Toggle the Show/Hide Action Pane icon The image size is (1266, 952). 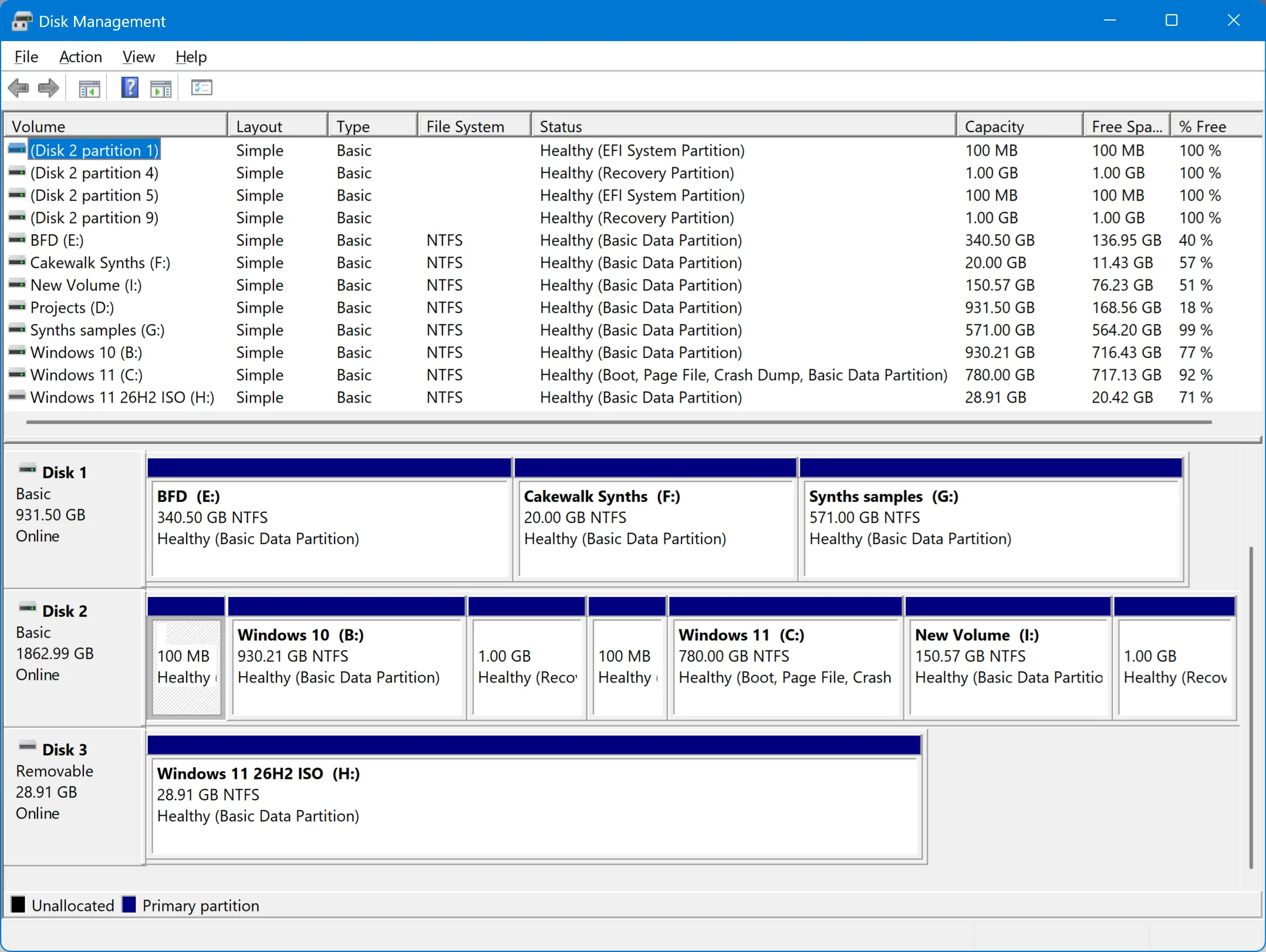[x=160, y=89]
